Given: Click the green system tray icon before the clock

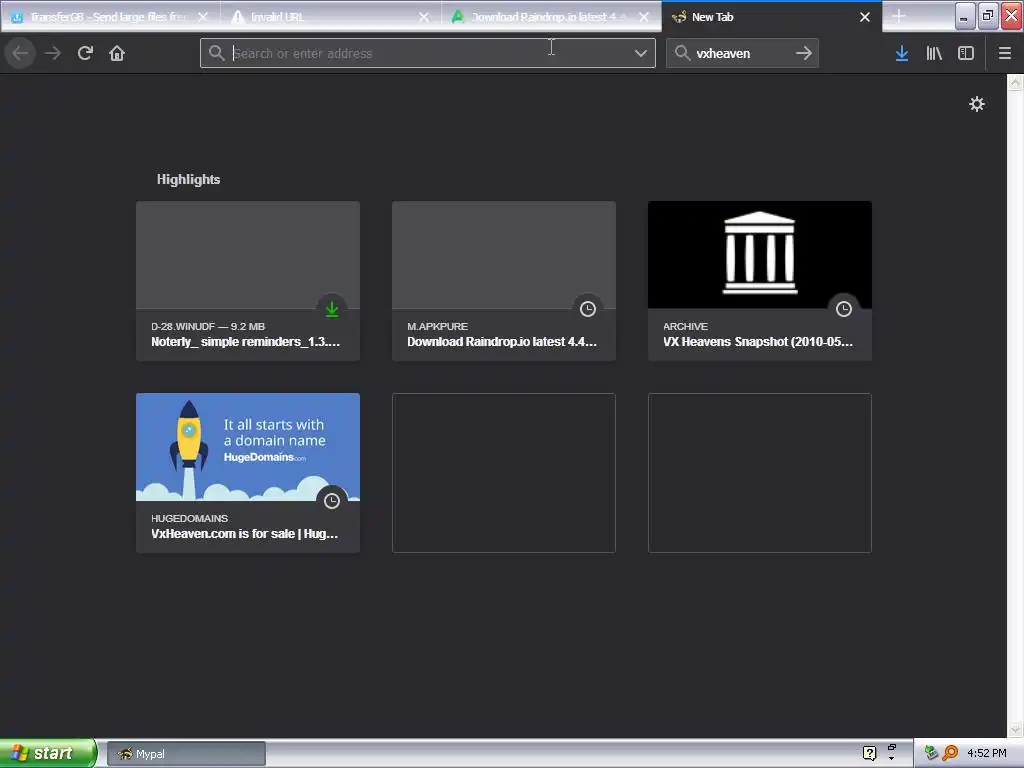Looking at the screenshot, I should tap(931, 753).
